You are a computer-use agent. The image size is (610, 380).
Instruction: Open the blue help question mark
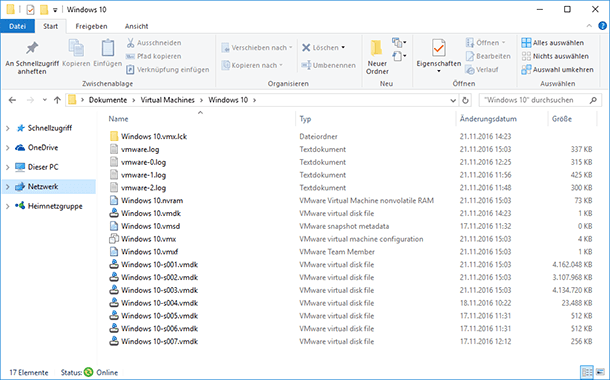(602, 26)
